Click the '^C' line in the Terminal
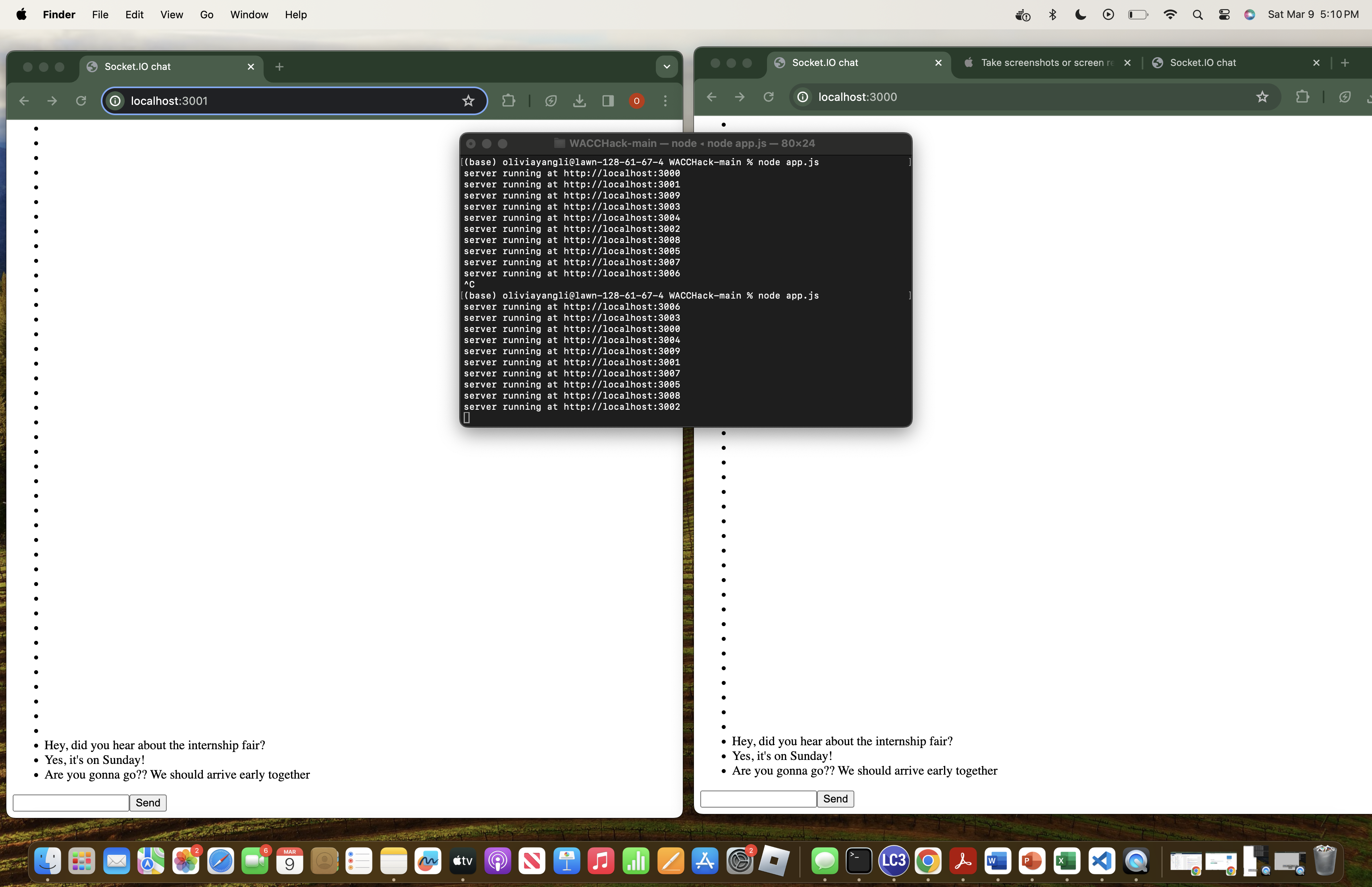1372x887 pixels. pos(469,285)
